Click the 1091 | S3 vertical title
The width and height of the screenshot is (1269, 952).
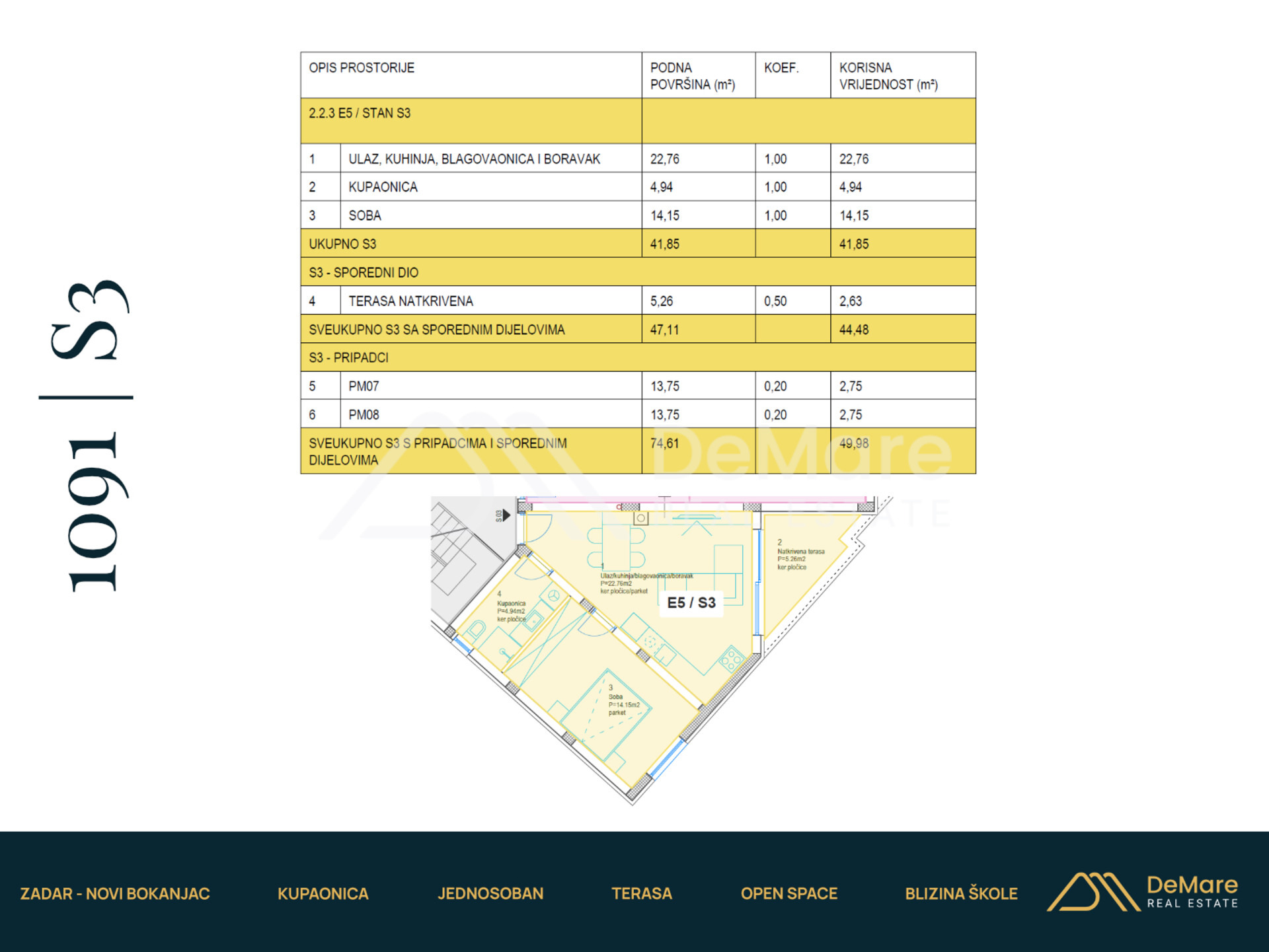click(x=89, y=436)
